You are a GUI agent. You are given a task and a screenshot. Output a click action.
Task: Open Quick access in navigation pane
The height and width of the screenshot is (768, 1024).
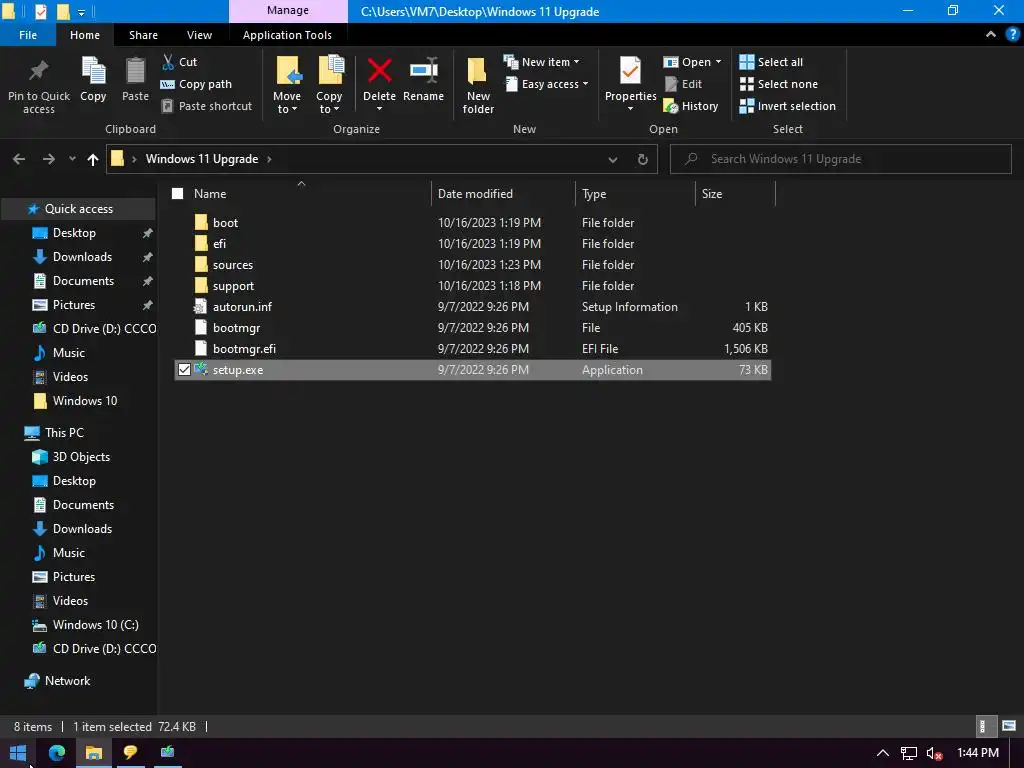[78, 208]
